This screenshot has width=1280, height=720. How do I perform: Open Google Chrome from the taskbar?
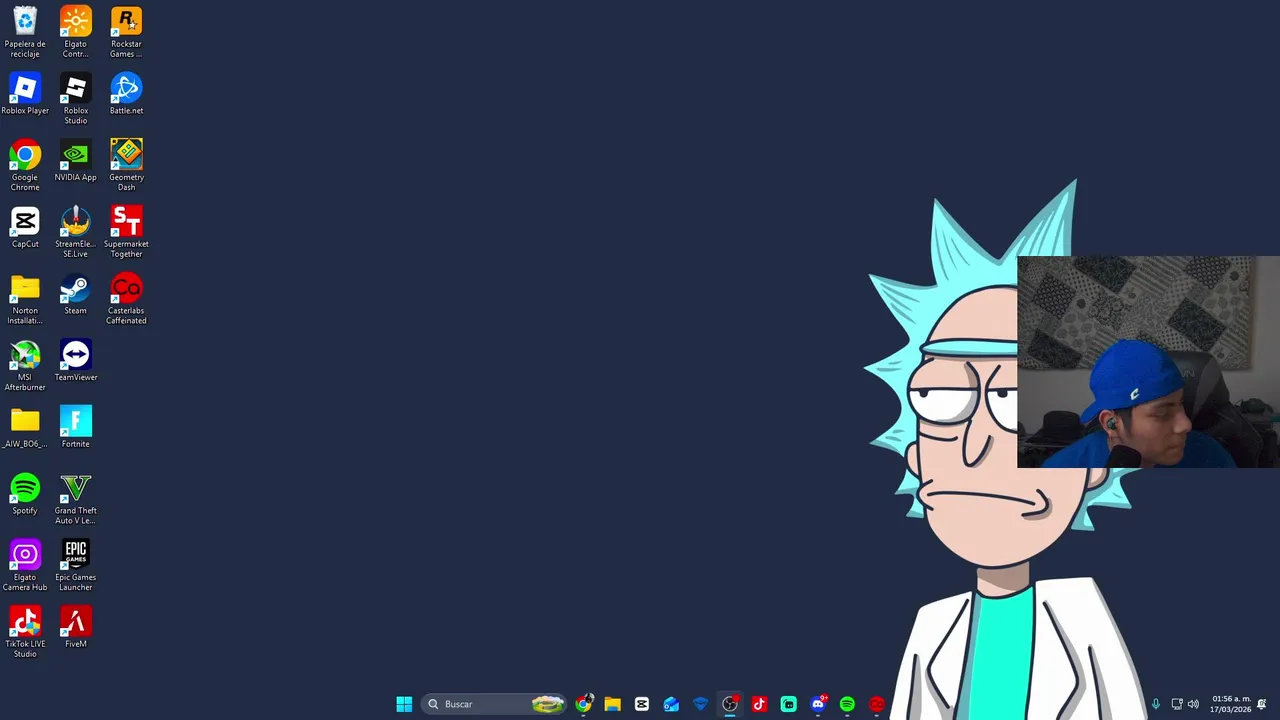584,704
